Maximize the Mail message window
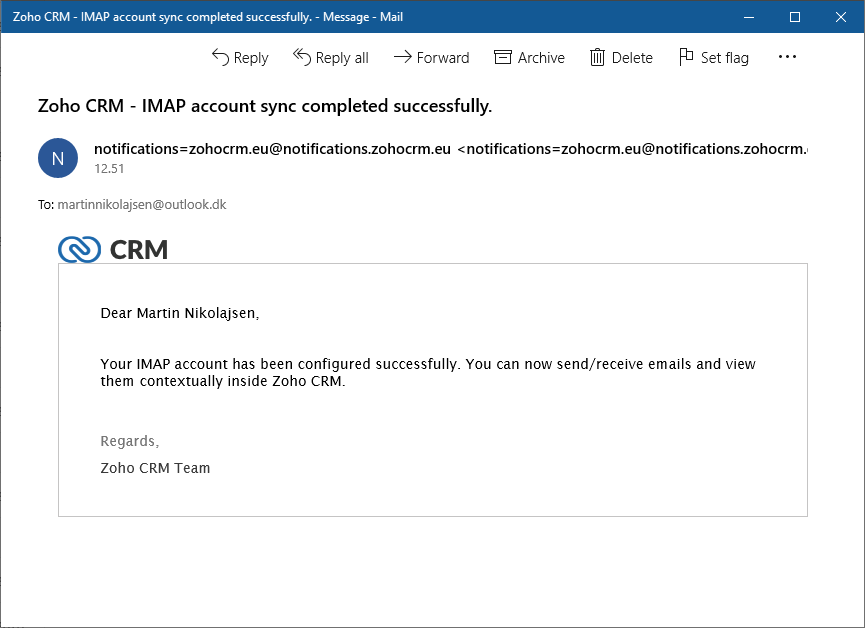Screen dimensions: 865x628 point(795,17)
